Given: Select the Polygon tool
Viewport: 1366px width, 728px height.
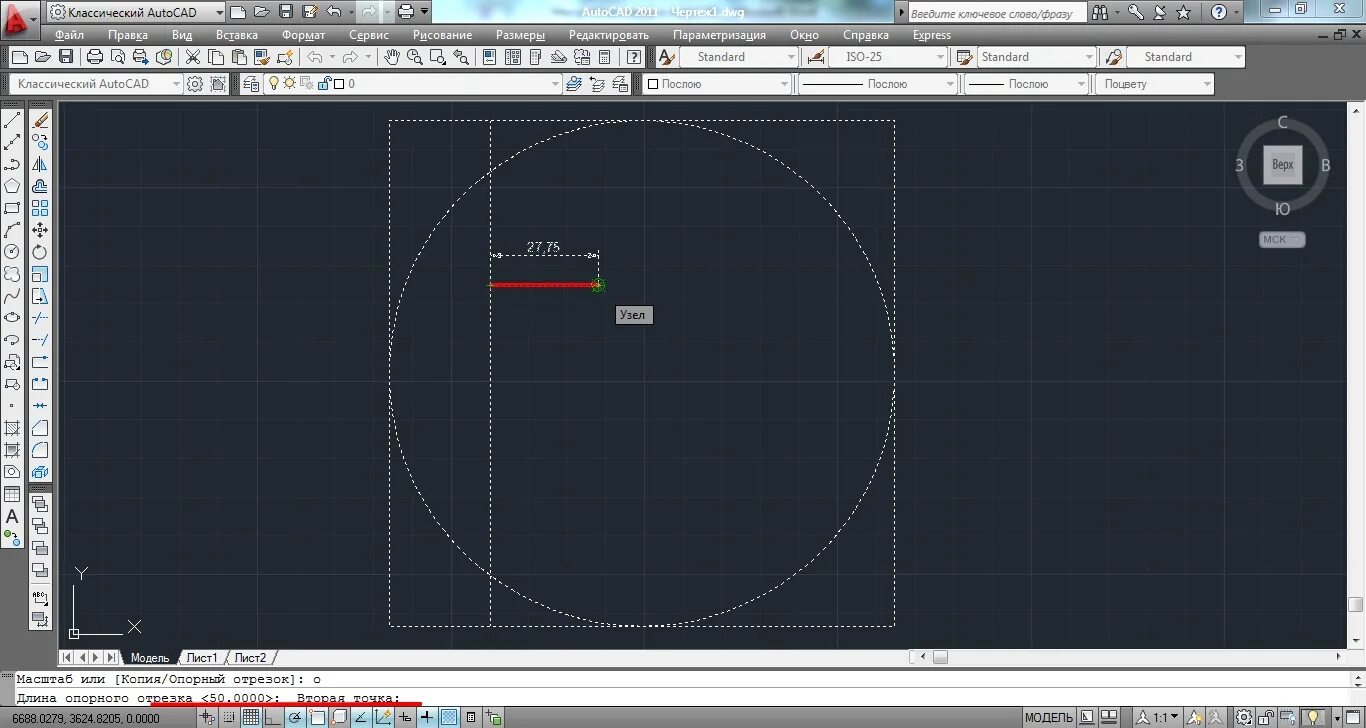Looking at the screenshot, I should (12, 186).
